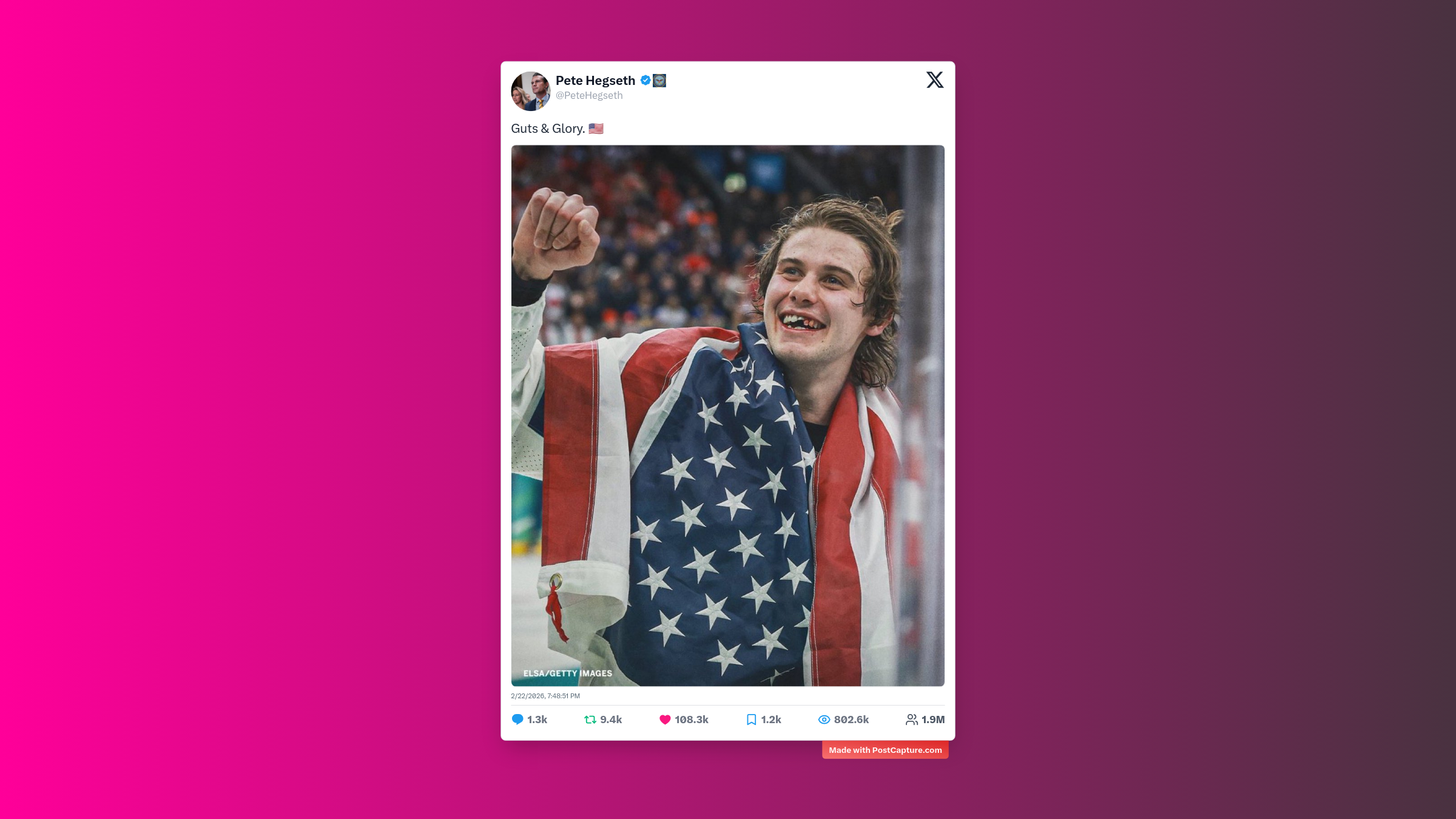1456x819 pixels.
Task: Click the Made with PostCapture.com badge
Action: (885, 750)
